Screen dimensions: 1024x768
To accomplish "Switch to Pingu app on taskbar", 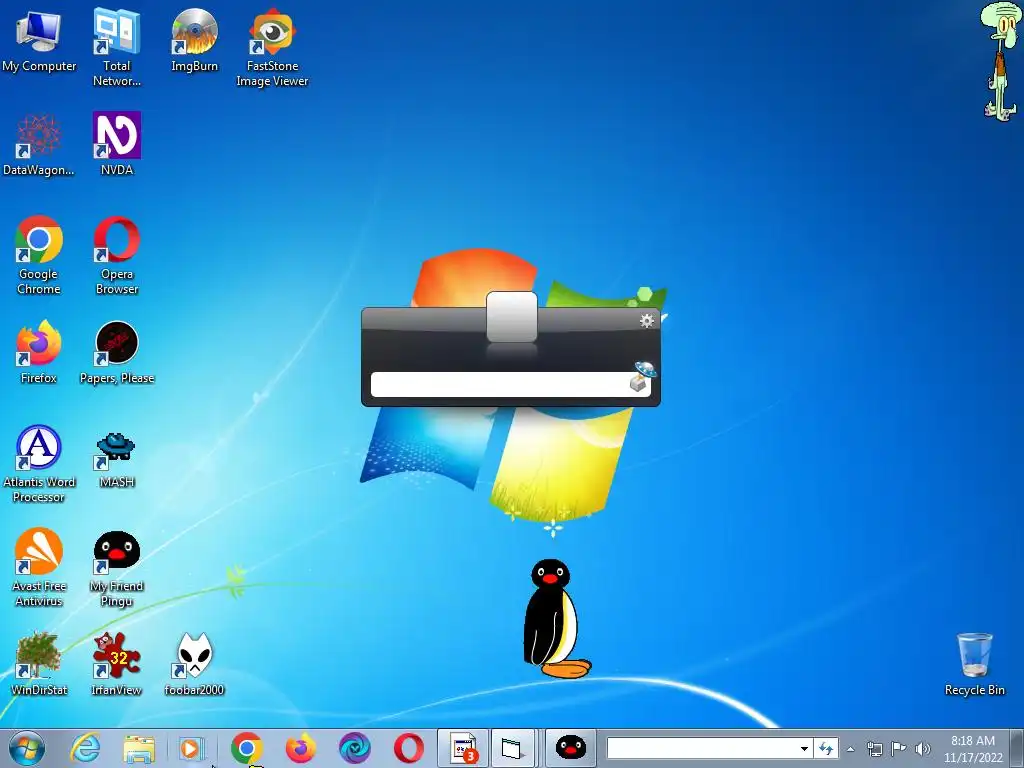I will (x=570, y=748).
